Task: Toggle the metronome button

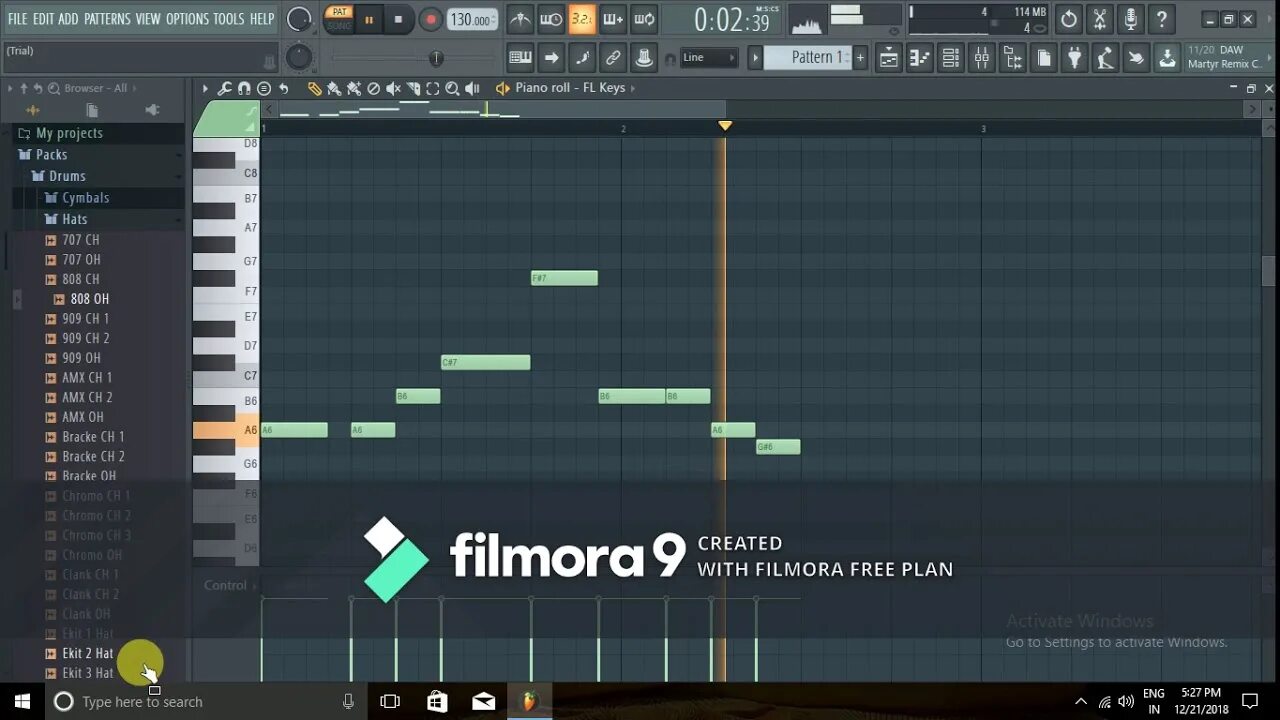Action: (520, 19)
